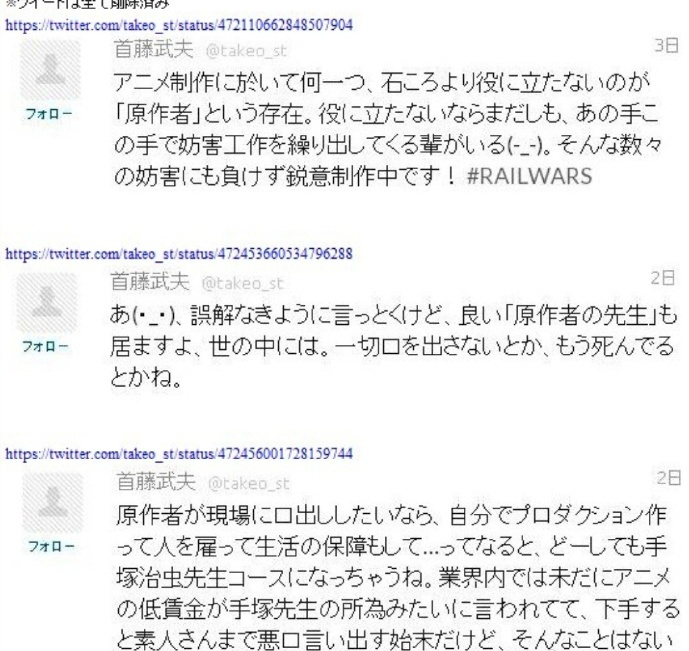Open the status link ending in 159744
This screenshot has height=651, width=689.
179,454
